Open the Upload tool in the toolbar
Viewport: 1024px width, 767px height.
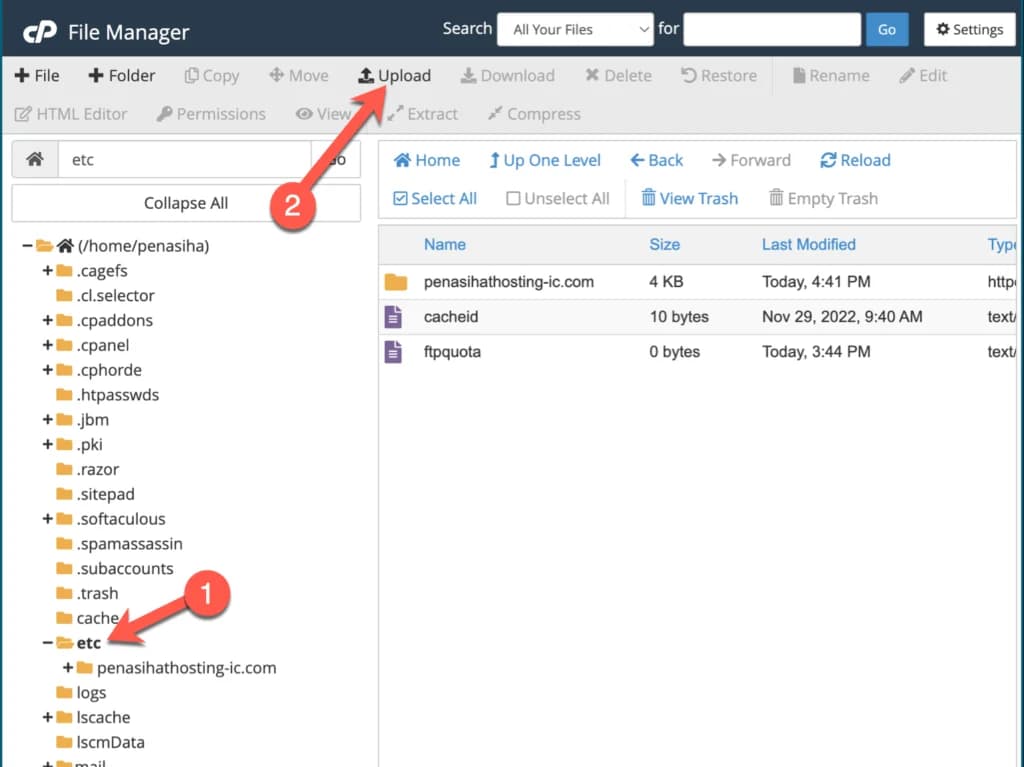395,75
